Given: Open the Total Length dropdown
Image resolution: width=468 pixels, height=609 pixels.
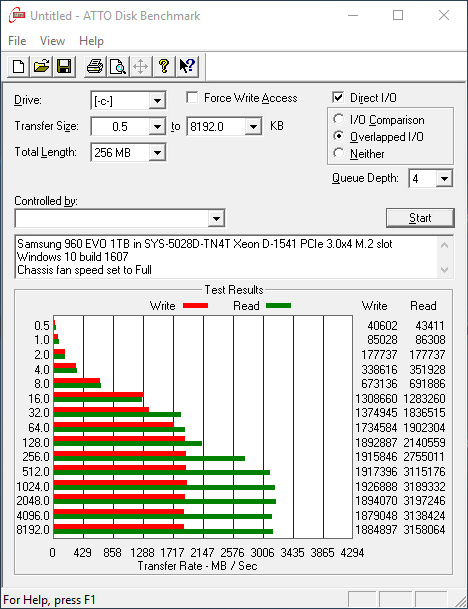Looking at the screenshot, I should [157, 153].
